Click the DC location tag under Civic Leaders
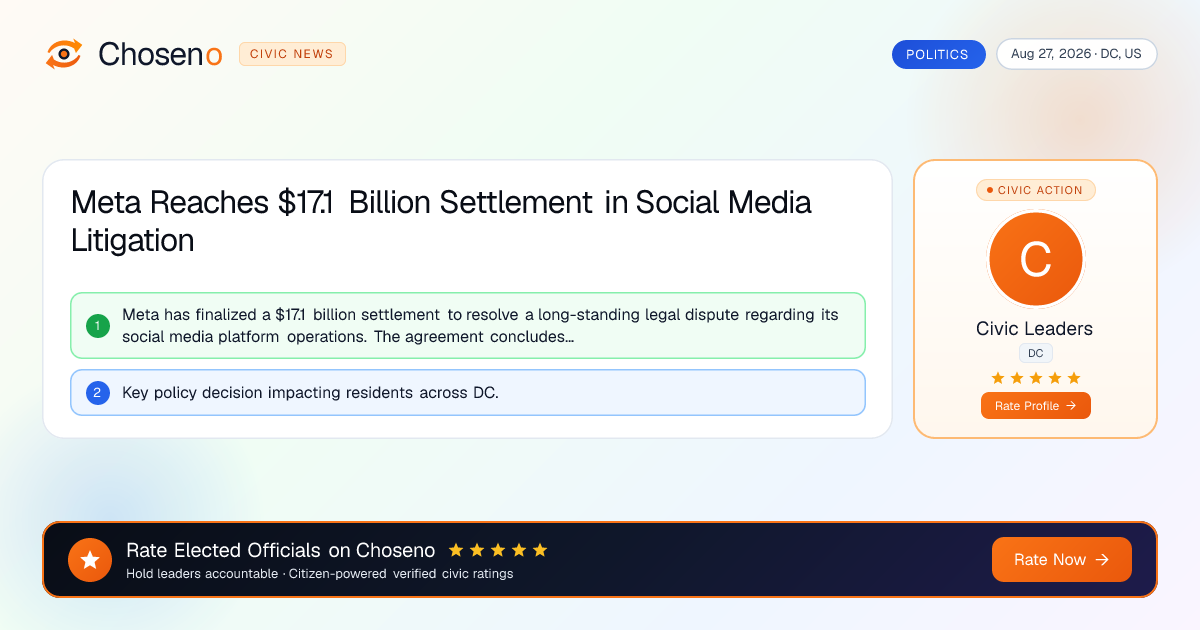 click(1036, 353)
